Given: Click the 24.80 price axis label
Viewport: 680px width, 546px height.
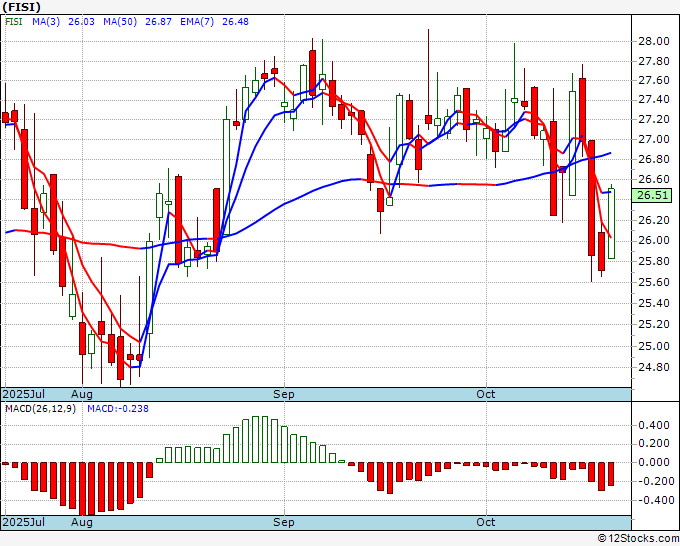Looking at the screenshot, I should [x=654, y=367].
